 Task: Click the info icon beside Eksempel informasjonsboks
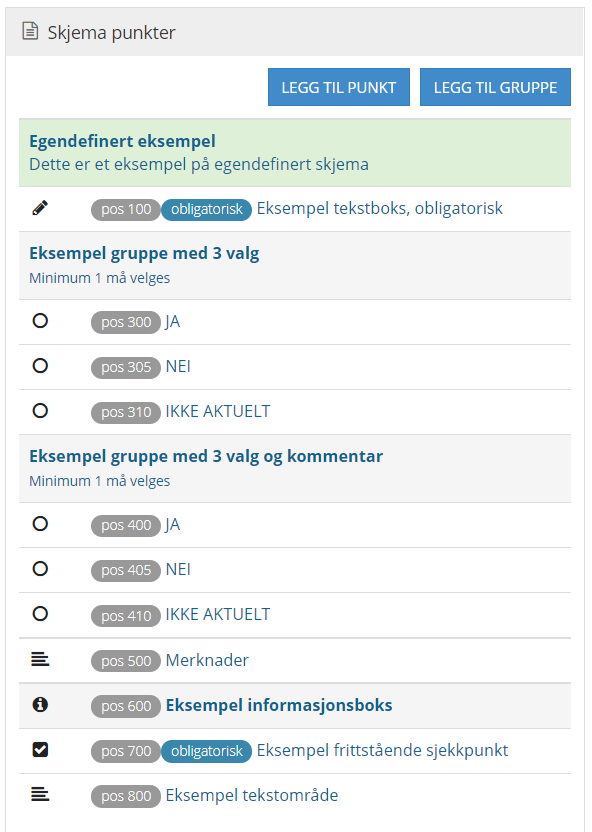coord(40,705)
